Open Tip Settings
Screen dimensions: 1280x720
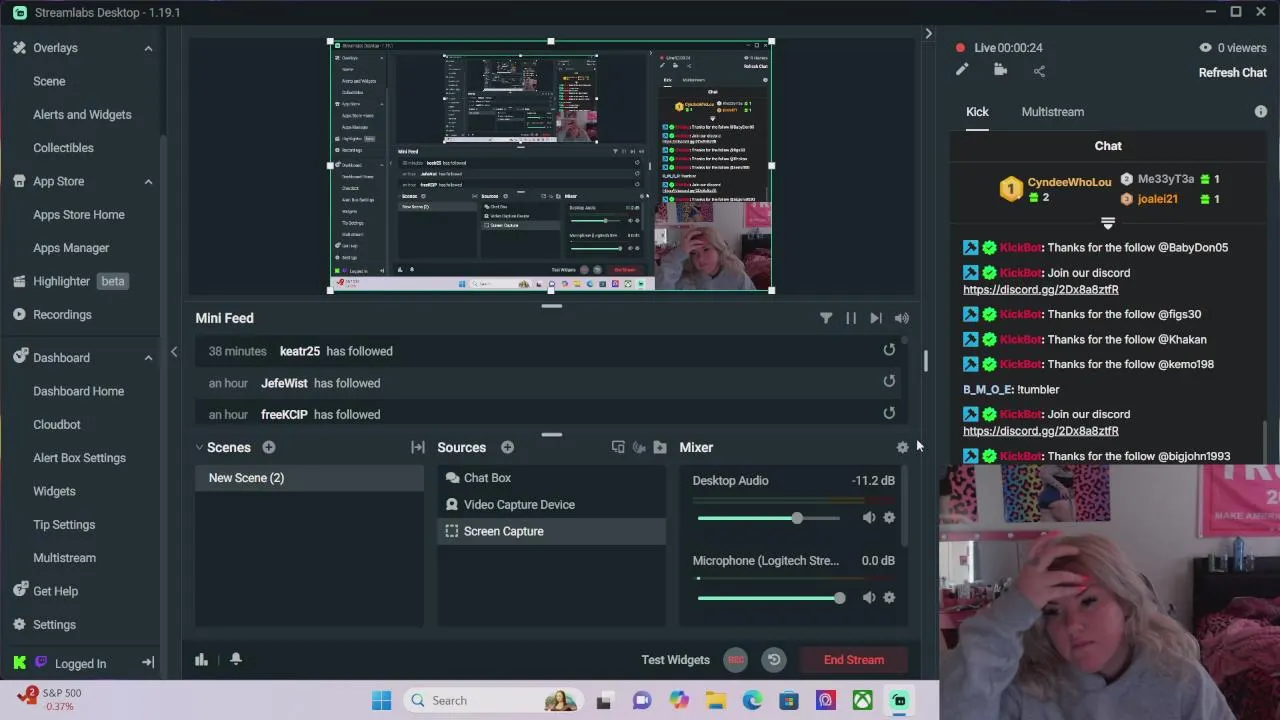pos(64,524)
